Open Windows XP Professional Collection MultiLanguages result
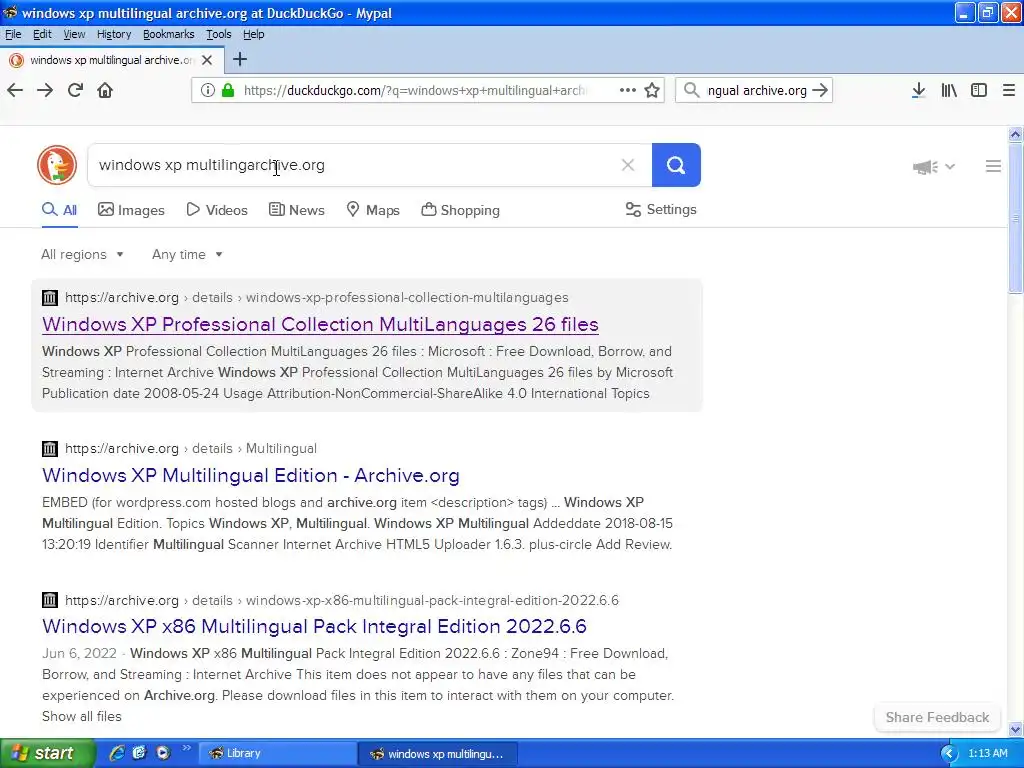Image resolution: width=1024 pixels, height=768 pixels. [x=320, y=325]
